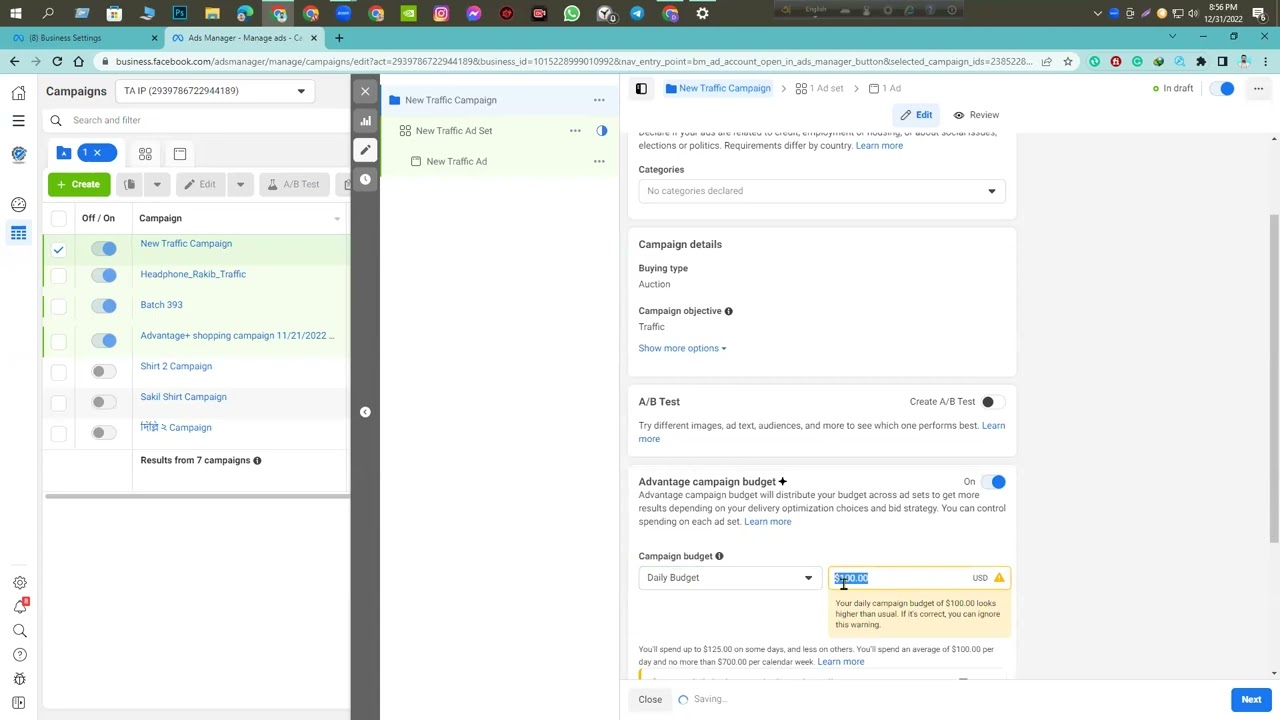Viewport: 1280px width, 720px height.
Task: Open the Campaigns table grid icon
Action: [x=18, y=233]
